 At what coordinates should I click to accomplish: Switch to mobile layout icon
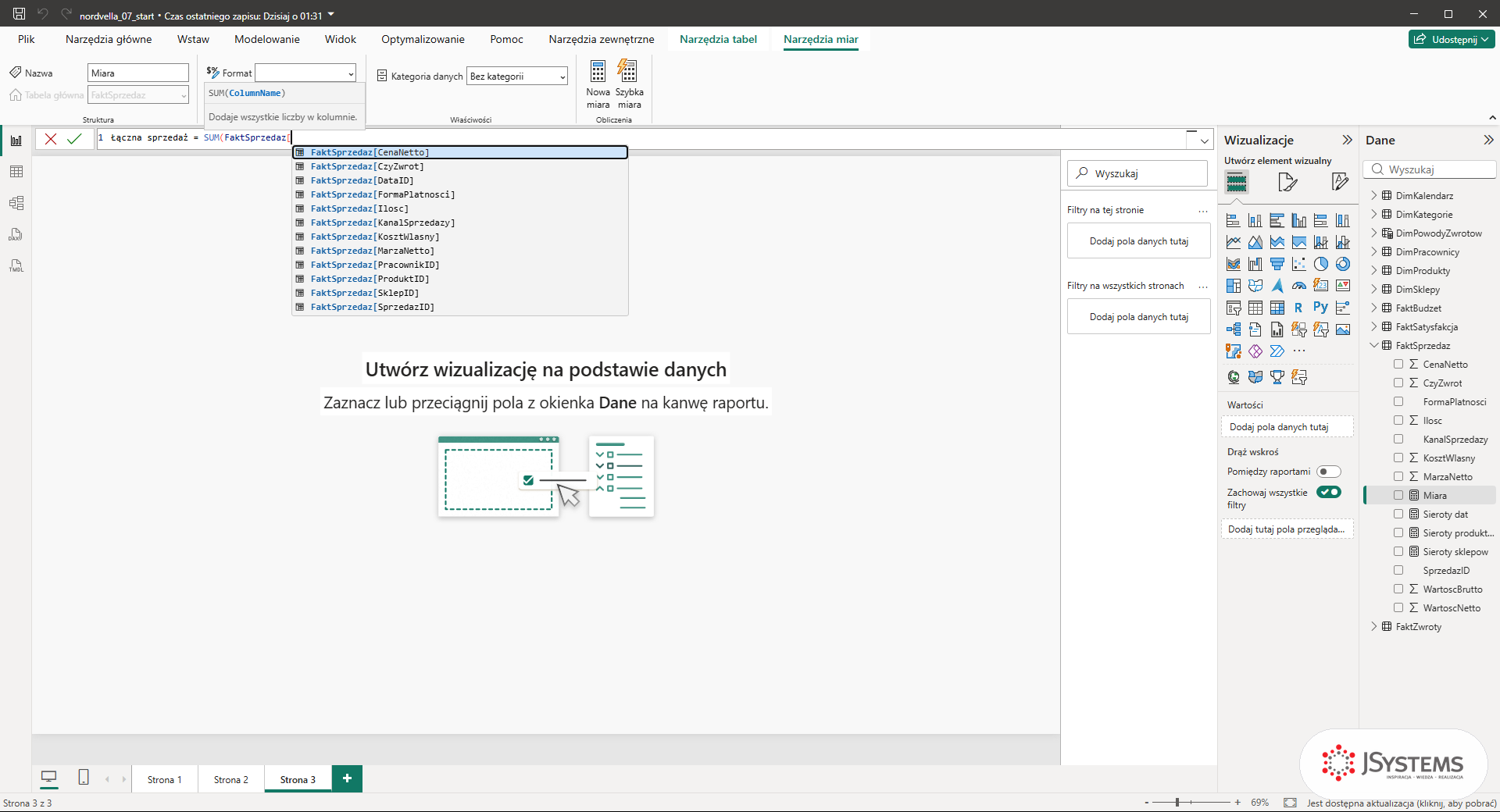pos(84,778)
